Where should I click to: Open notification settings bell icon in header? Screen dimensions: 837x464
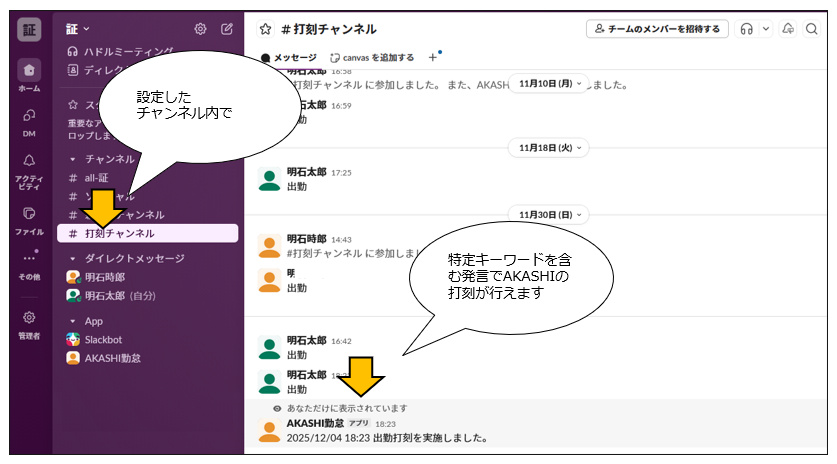788,29
